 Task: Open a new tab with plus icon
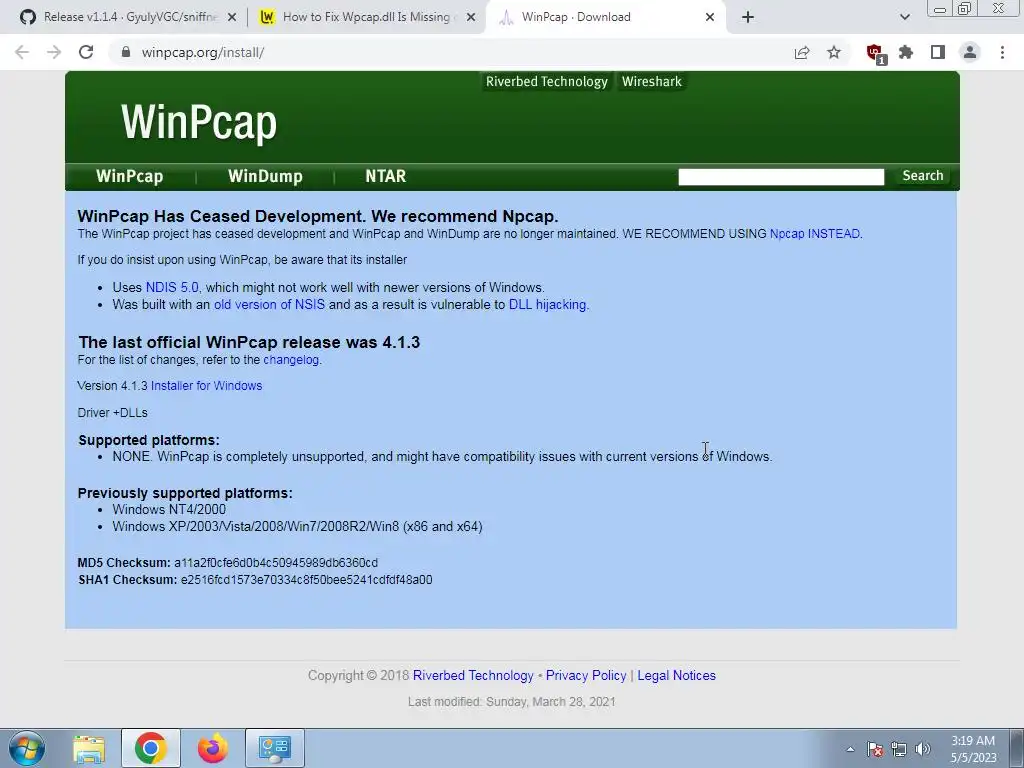point(748,17)
